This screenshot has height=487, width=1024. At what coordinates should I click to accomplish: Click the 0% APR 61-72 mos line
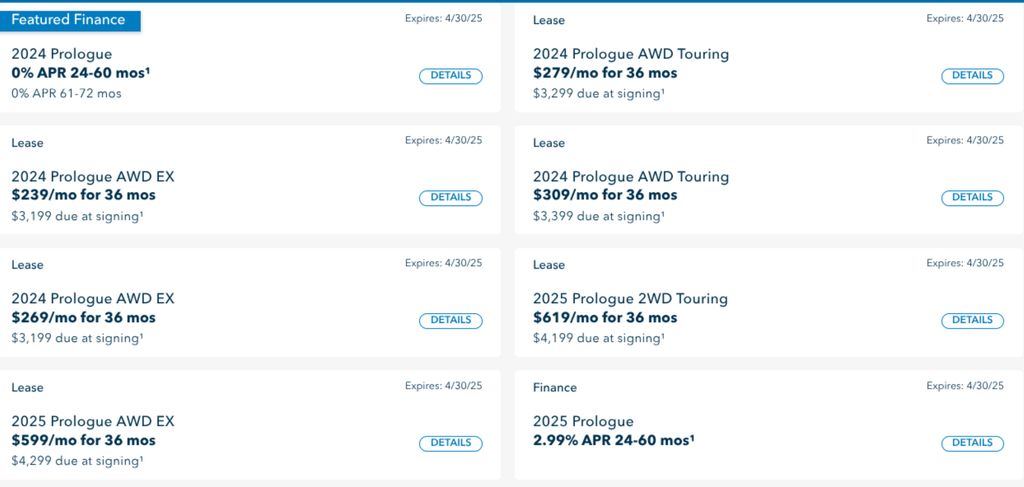(67, 93)
